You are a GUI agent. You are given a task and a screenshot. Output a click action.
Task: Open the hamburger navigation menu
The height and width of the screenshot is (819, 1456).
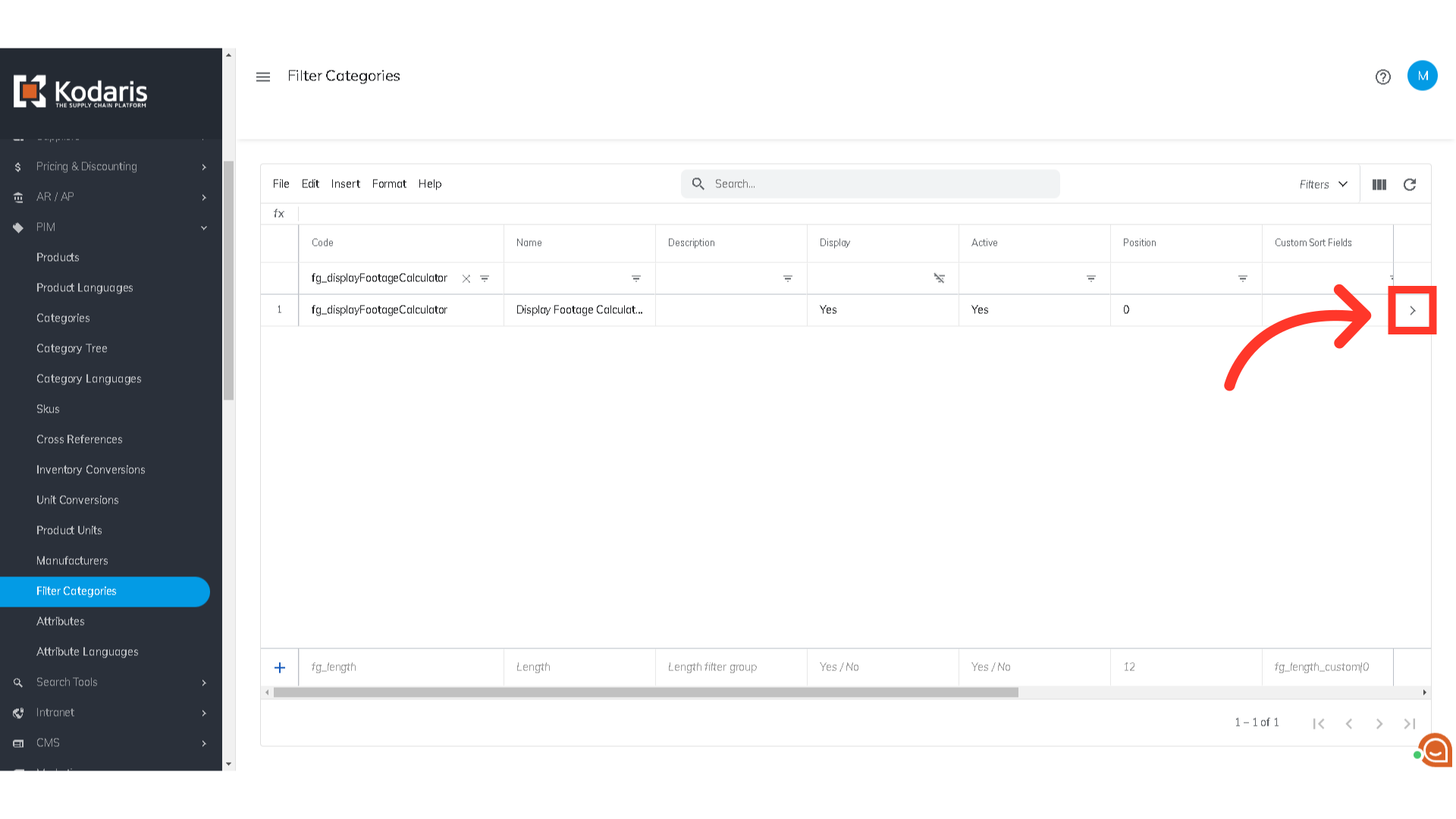point(263,77)
